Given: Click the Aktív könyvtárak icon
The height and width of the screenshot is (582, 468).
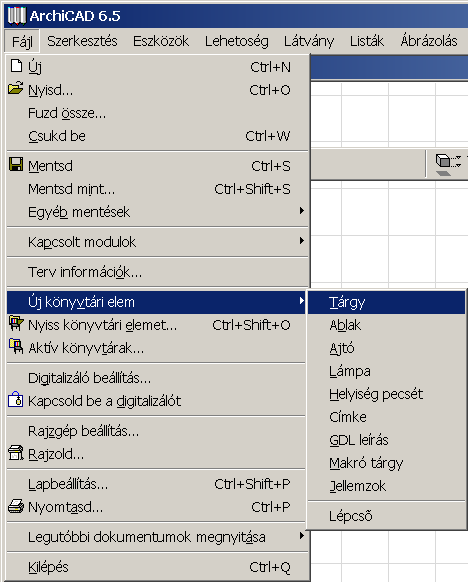Looking at the screenshot, I should coord(16,346).
